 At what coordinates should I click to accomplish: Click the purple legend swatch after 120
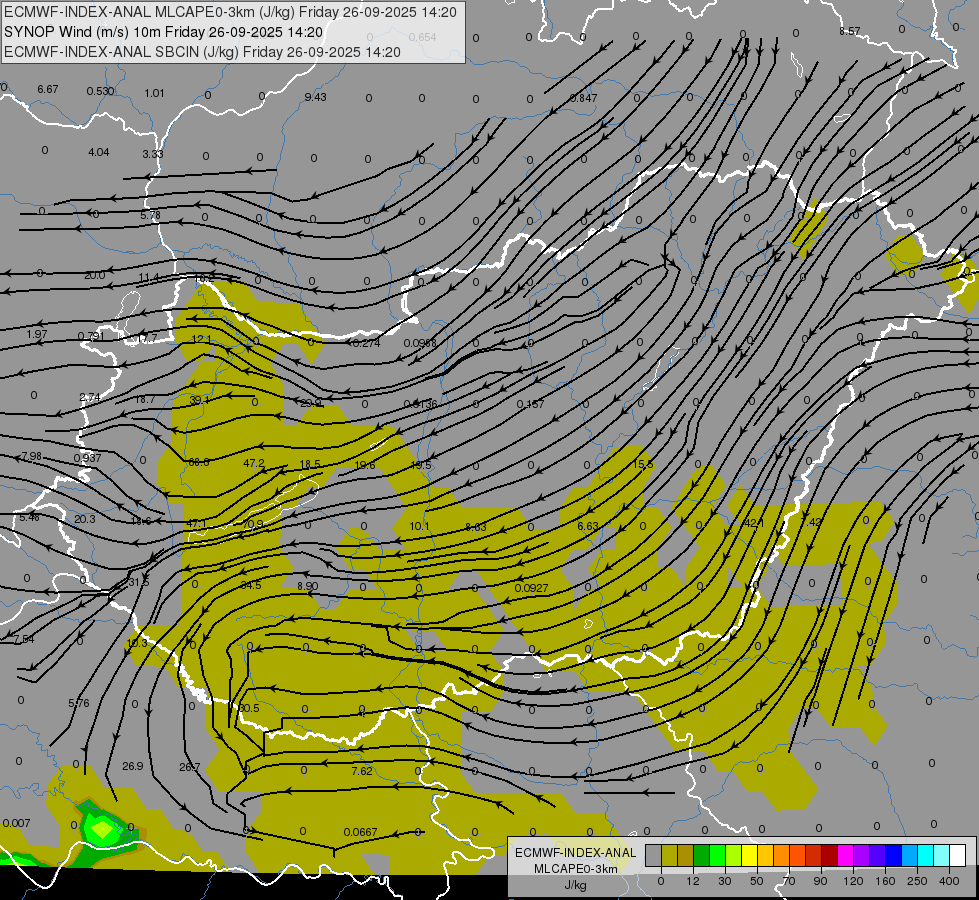point(862,855)
